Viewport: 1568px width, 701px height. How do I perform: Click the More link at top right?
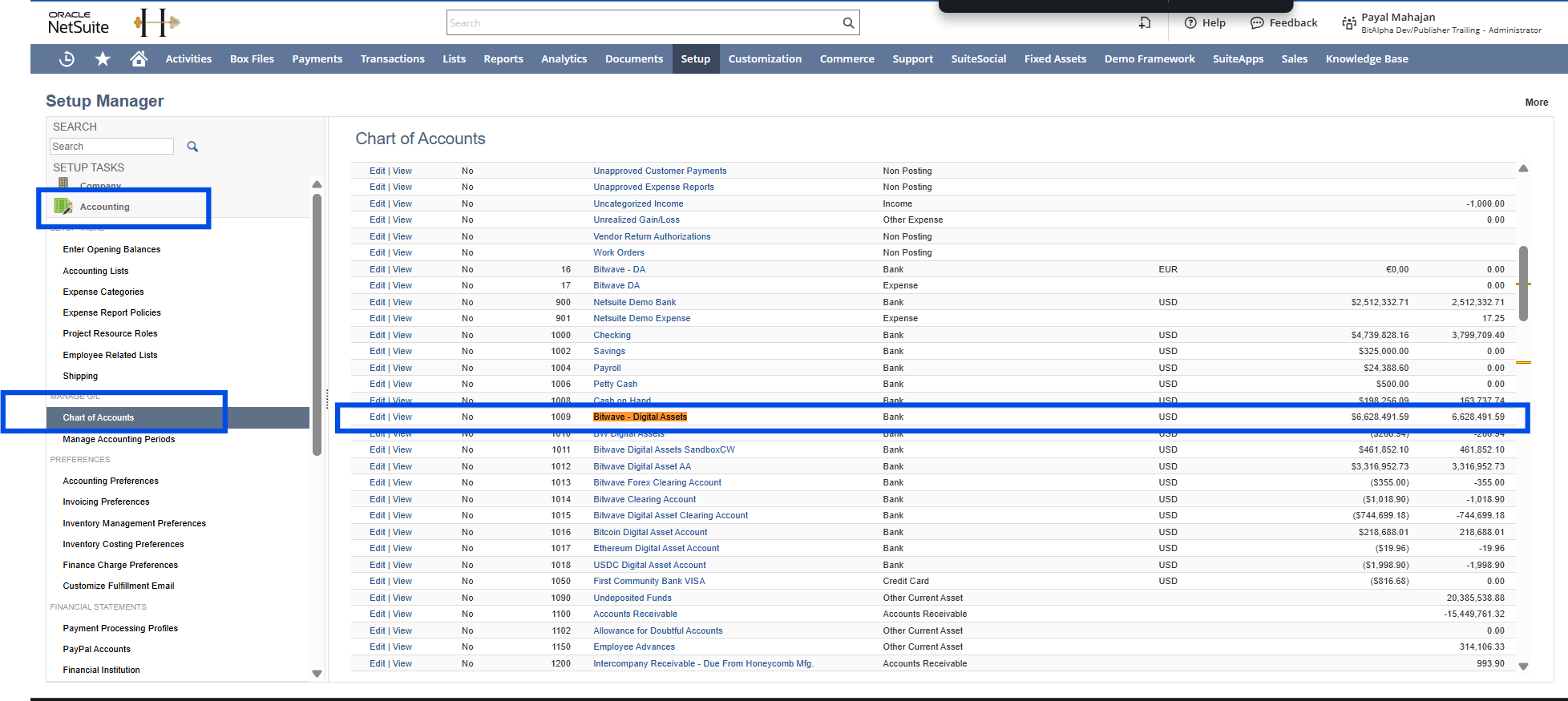point(1537,102)
